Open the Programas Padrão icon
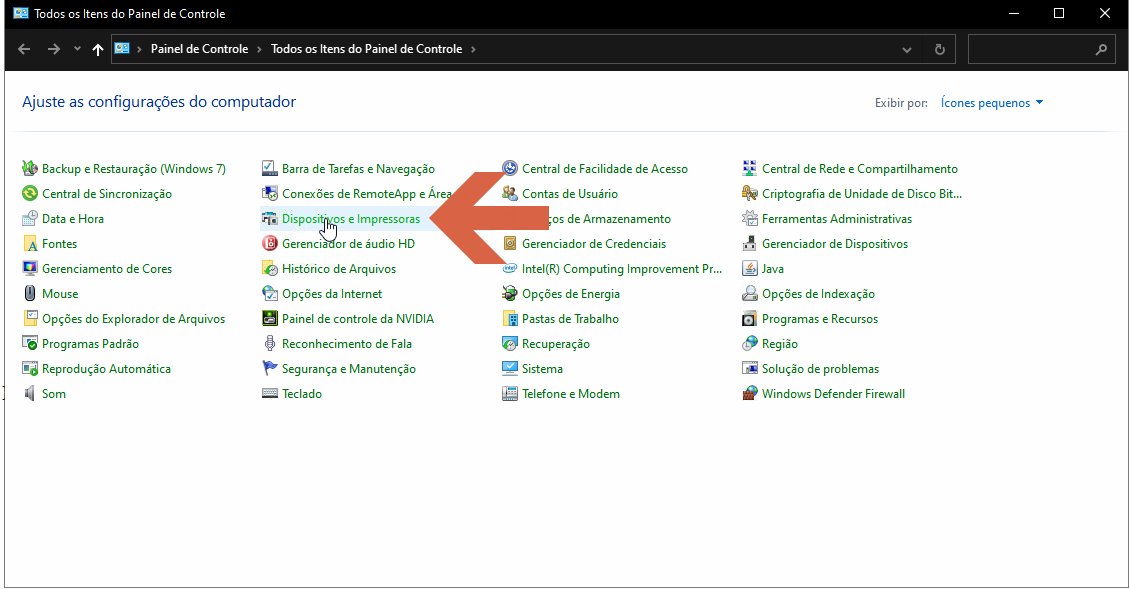Screen dimensions: 1130x589 pyautogui.click(x=30, y=343)
